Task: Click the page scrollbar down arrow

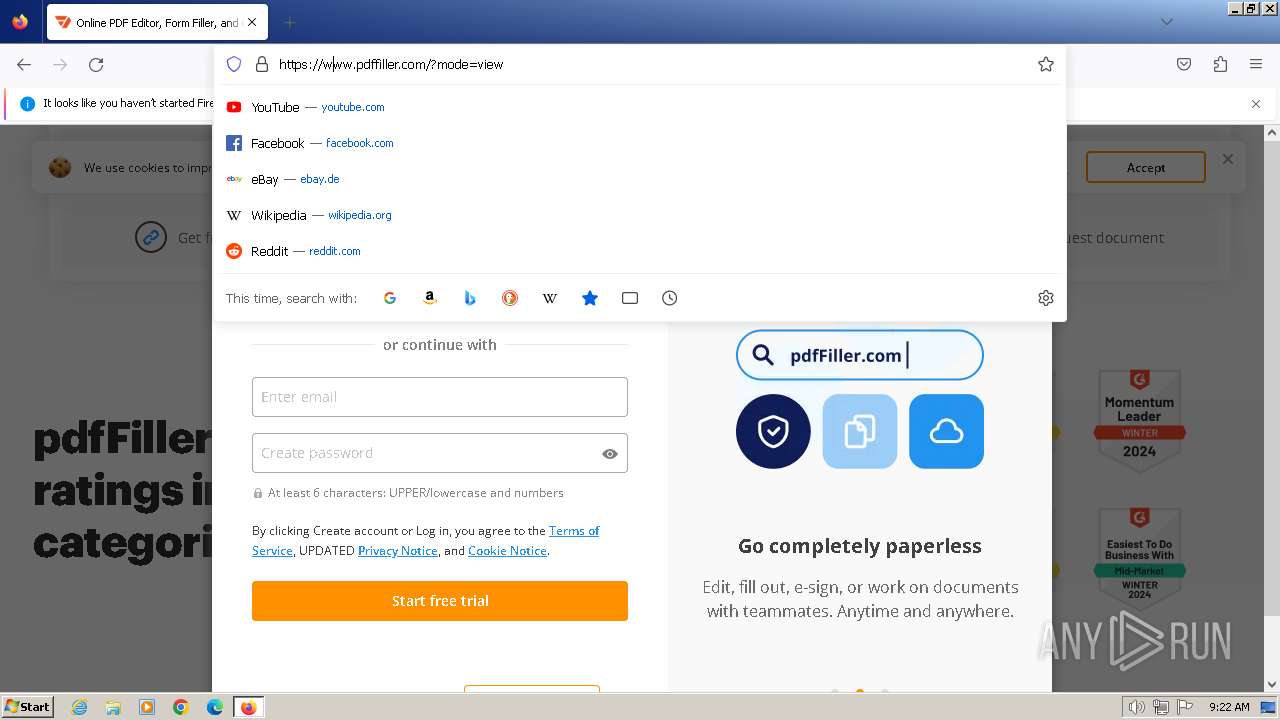Action: (x=1272, y=685)
